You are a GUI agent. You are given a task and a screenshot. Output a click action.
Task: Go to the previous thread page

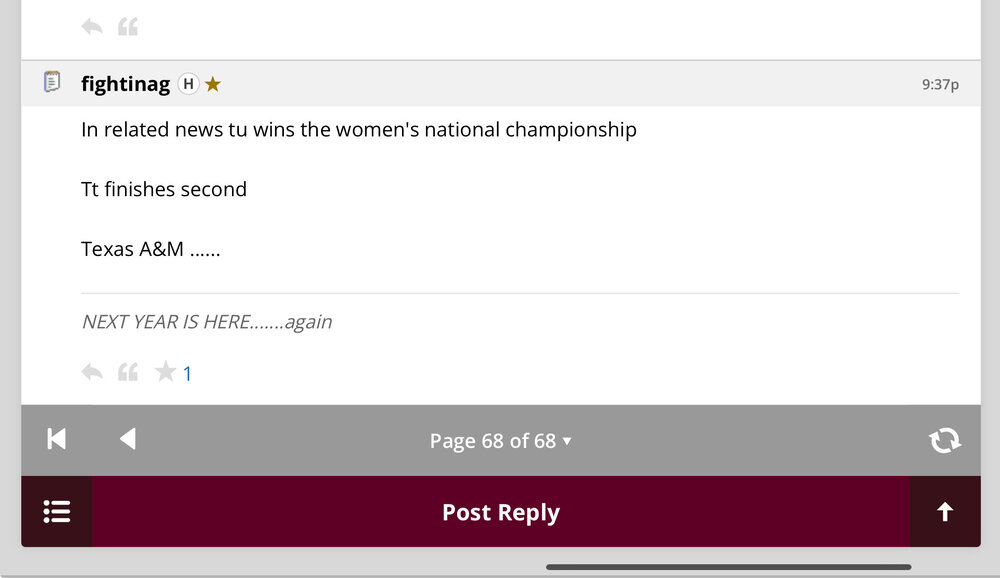127,439
